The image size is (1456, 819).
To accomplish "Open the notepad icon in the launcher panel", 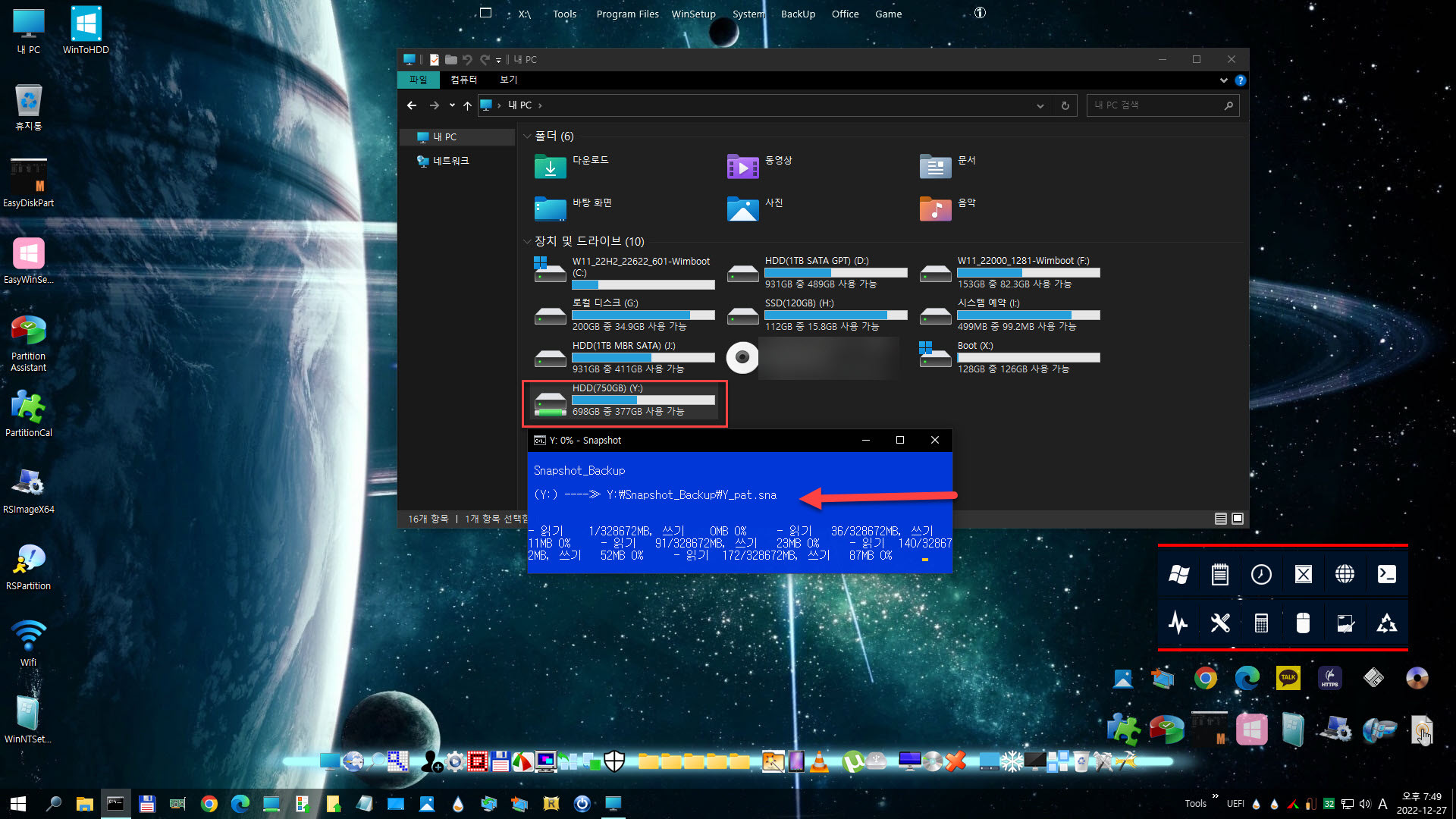I will [x=1219, y=574].
